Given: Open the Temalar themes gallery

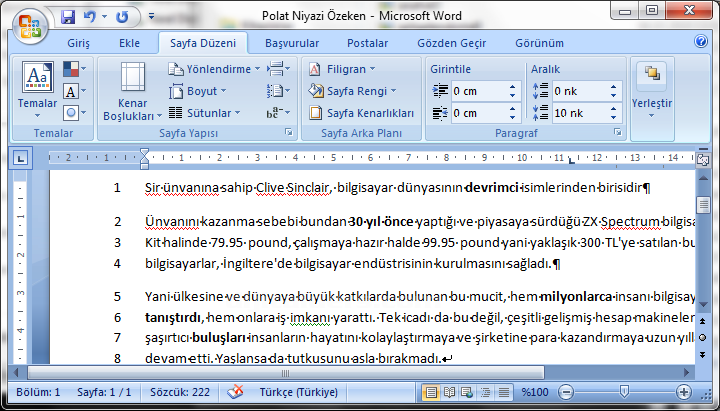Looking at the screenshot, I should coord(38,90).
